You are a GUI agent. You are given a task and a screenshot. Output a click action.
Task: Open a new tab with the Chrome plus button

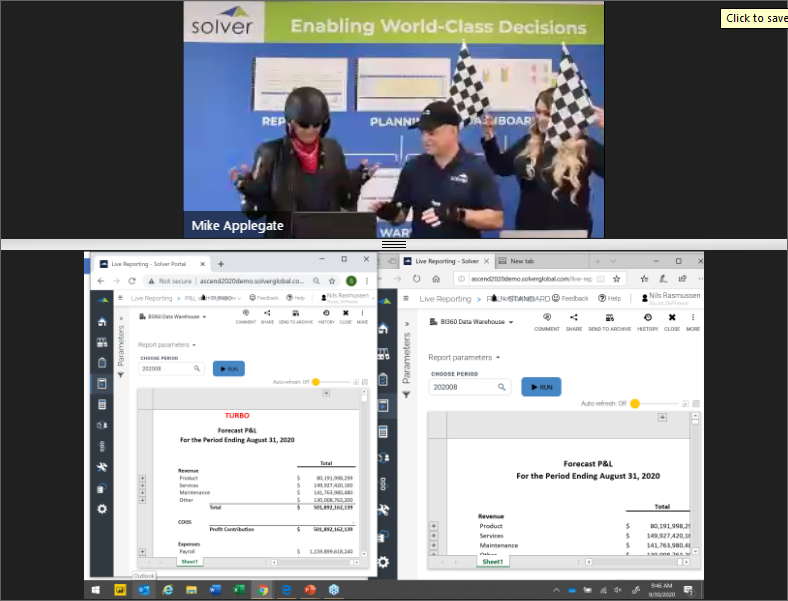(221, 264)
